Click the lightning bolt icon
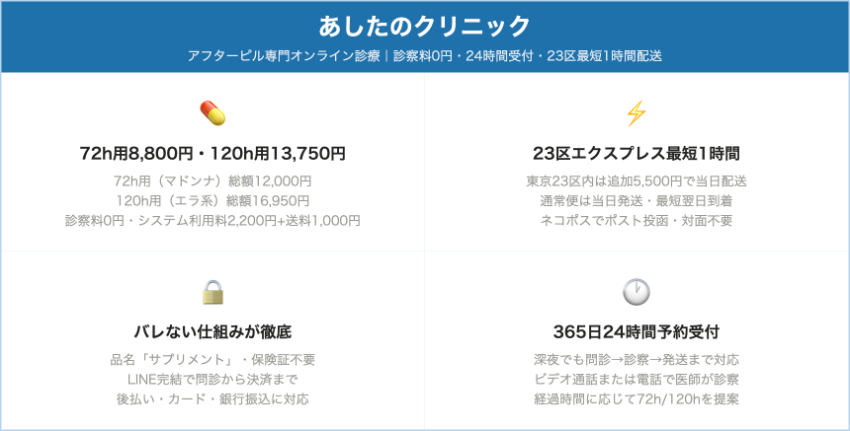Viewport: 850px width, 431px height. point(636,114)
